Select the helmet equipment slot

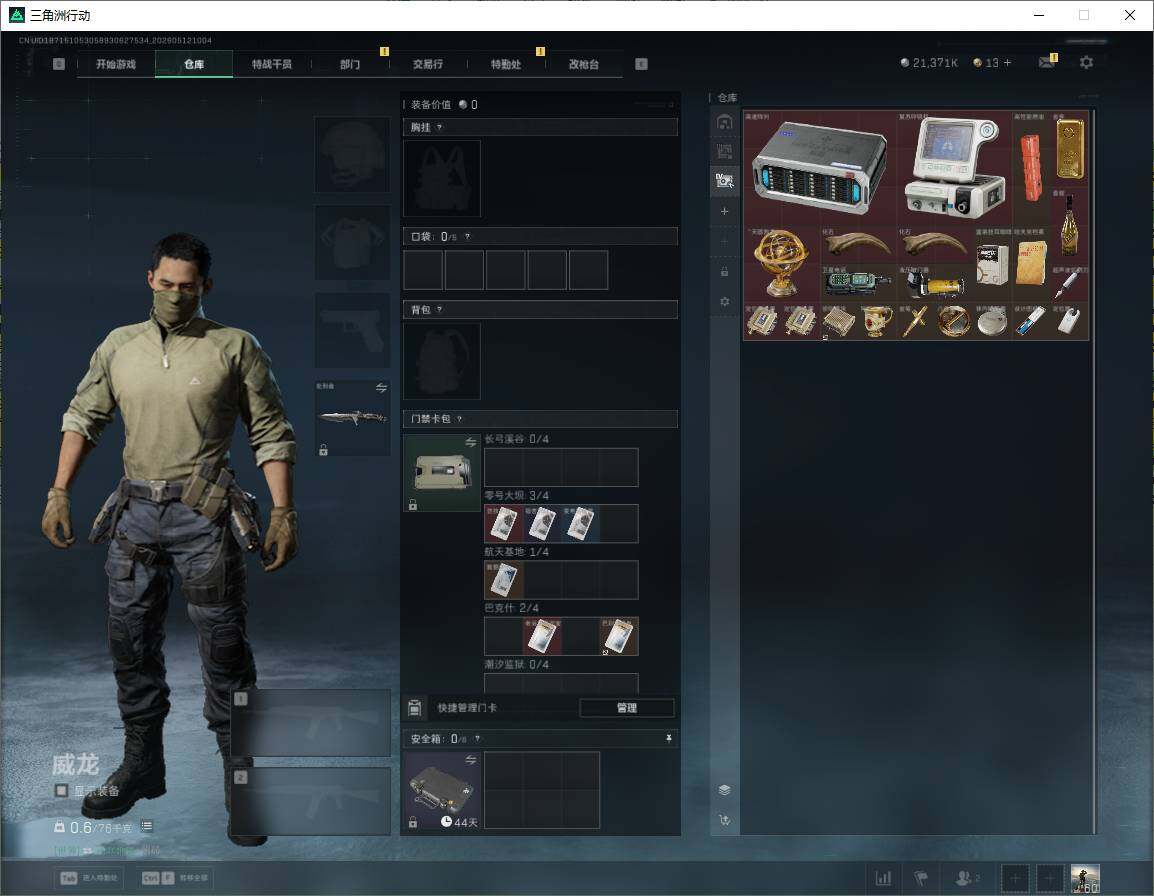pyautogui.click(x=353, y=155)
